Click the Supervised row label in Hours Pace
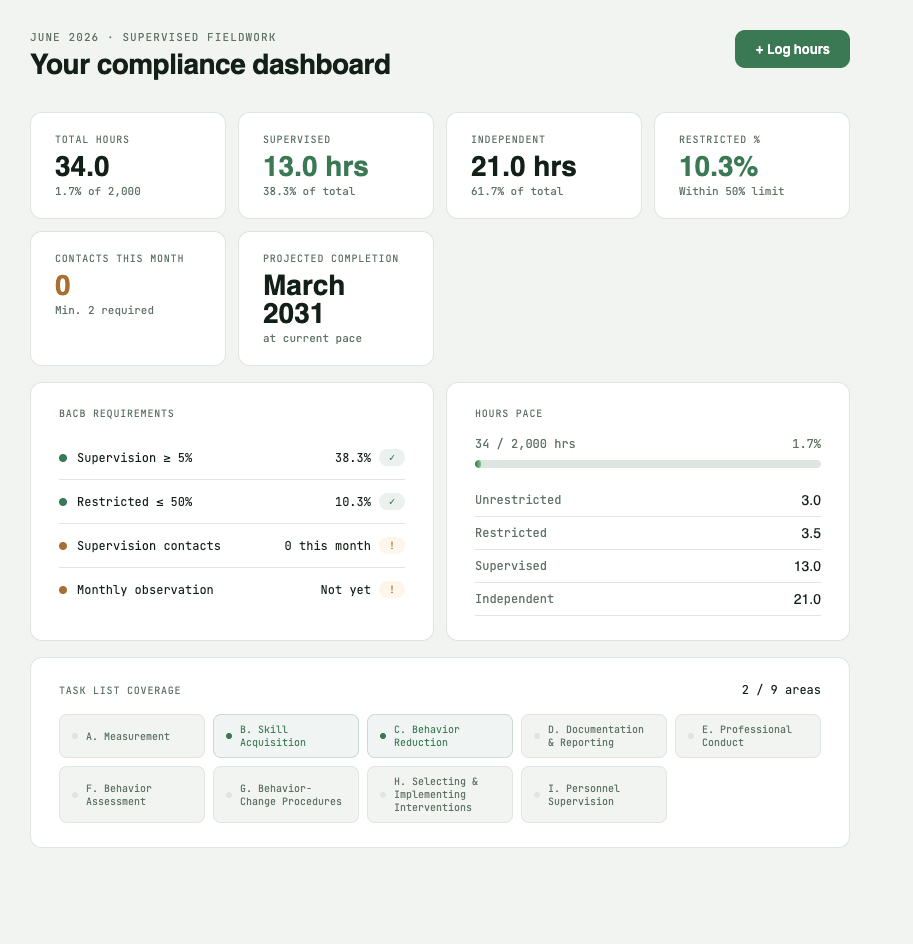Screen dimensions: 913x944 [511, 566]
